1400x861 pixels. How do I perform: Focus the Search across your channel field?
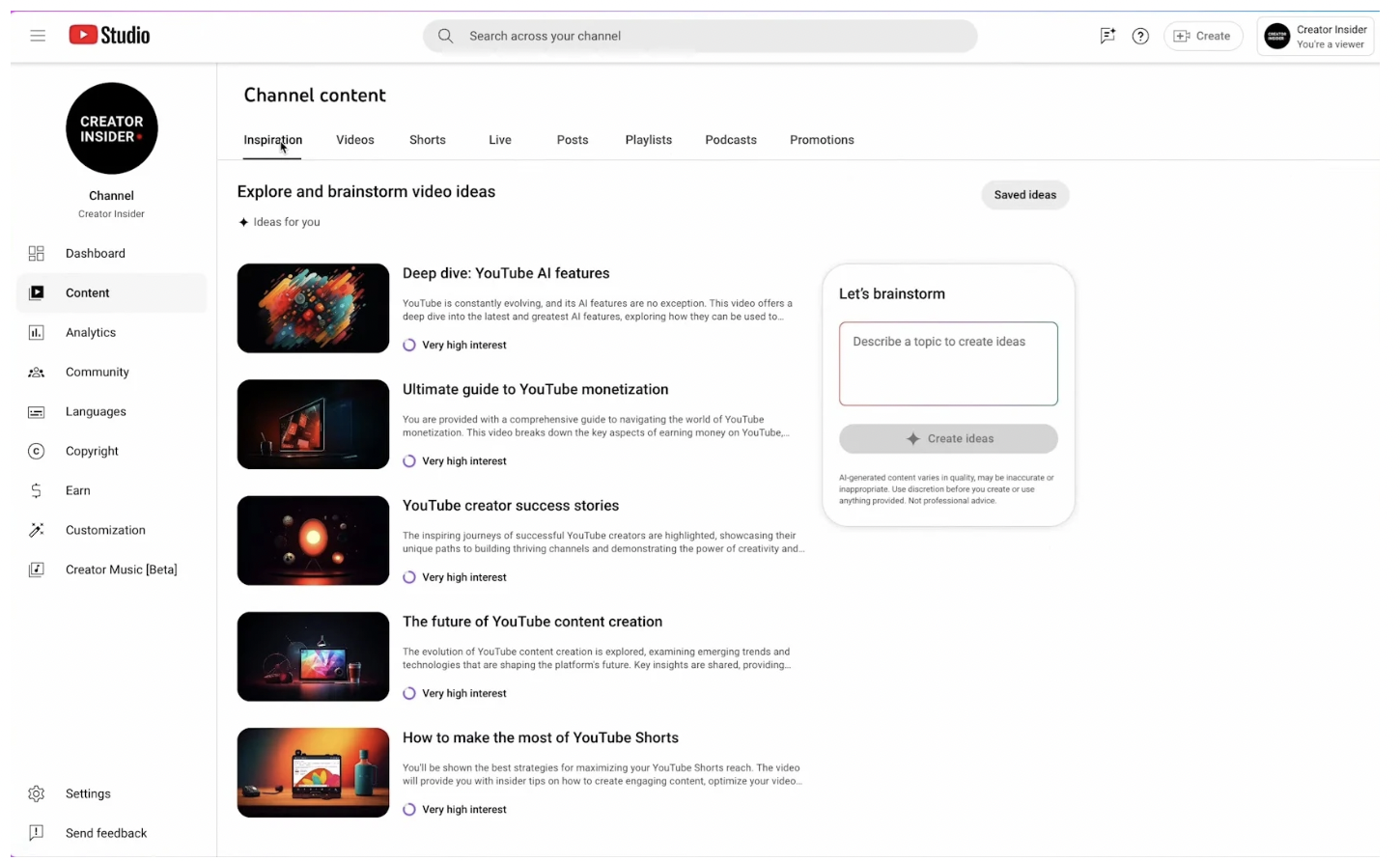[700, 36]
